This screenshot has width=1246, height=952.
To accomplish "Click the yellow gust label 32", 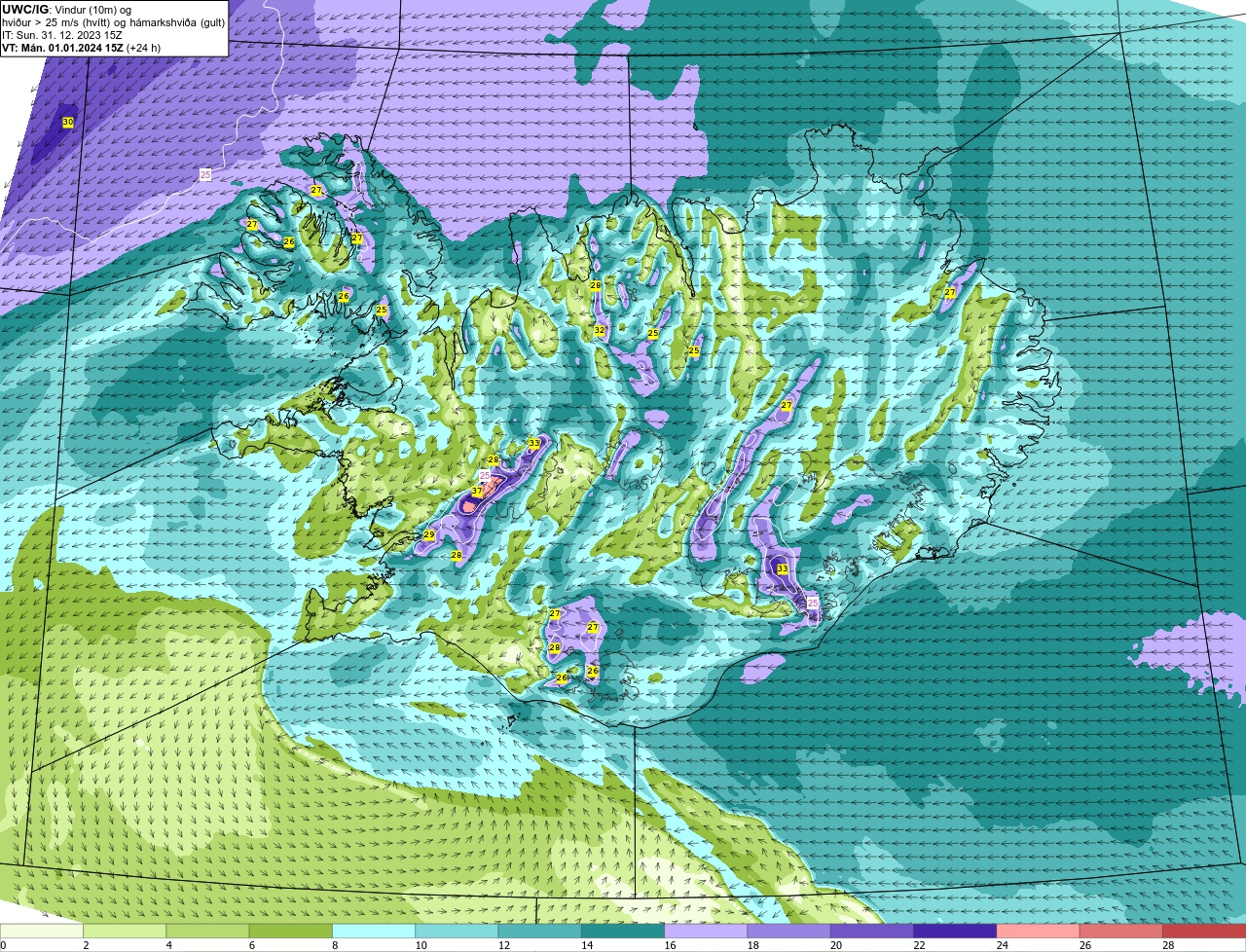I will (x=600, y=331).
